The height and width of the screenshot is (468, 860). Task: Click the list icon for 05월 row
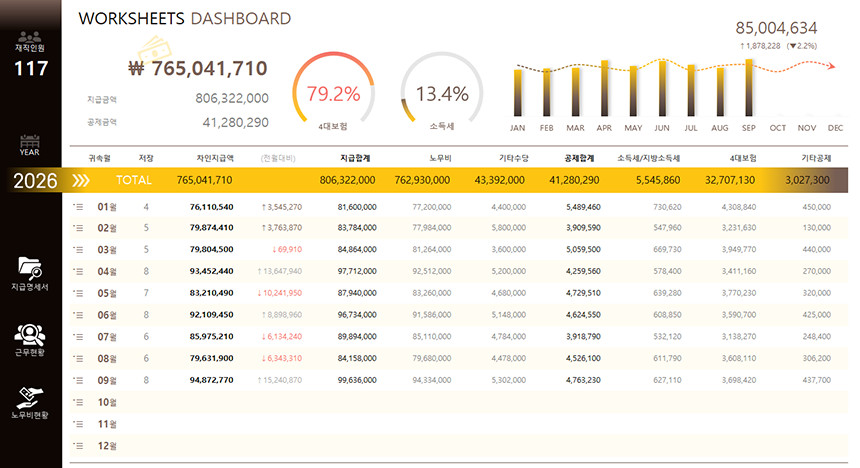point(78,293)
